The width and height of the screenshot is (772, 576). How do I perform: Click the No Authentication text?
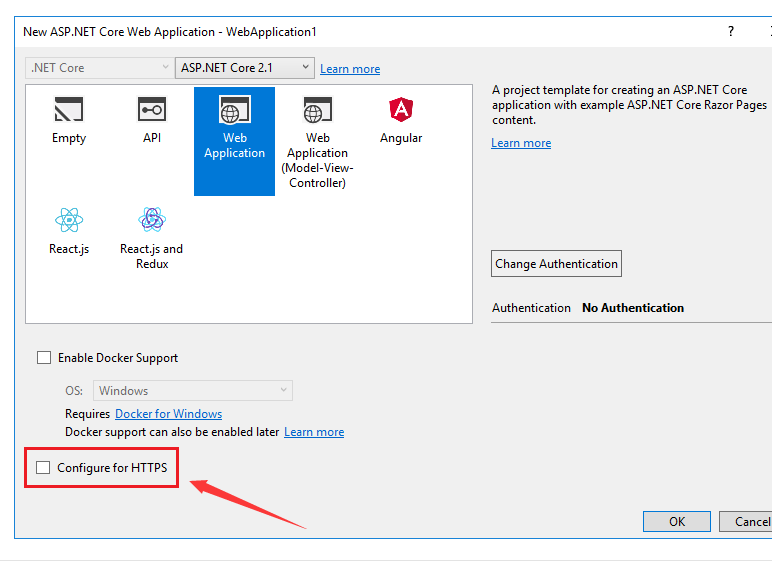tap(633, 308)
